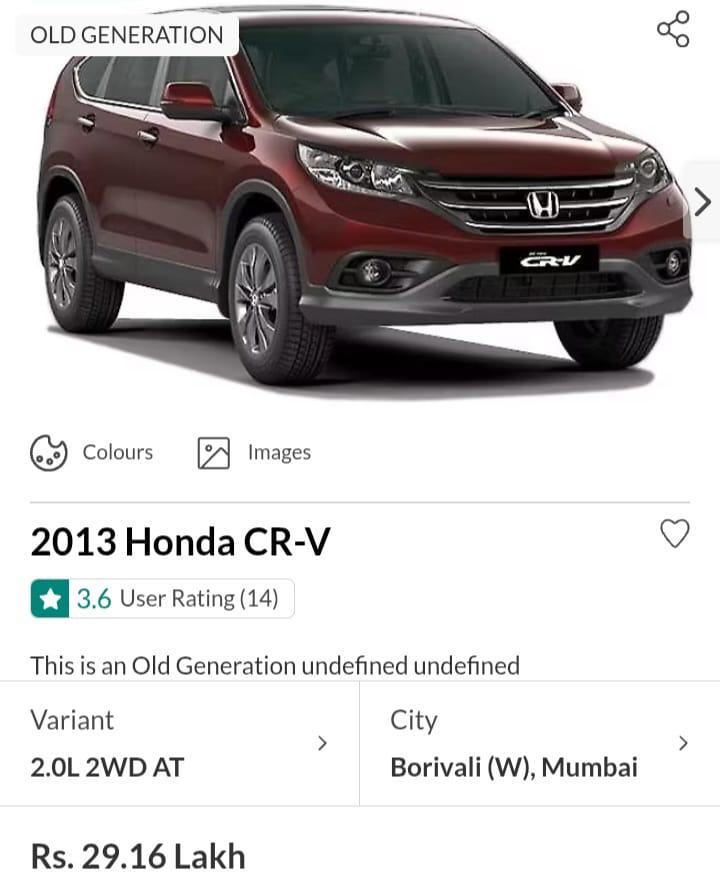Select the 2.0L 2WD AT variant field
The image size is (720, 889).
click(x=179, y=744)
